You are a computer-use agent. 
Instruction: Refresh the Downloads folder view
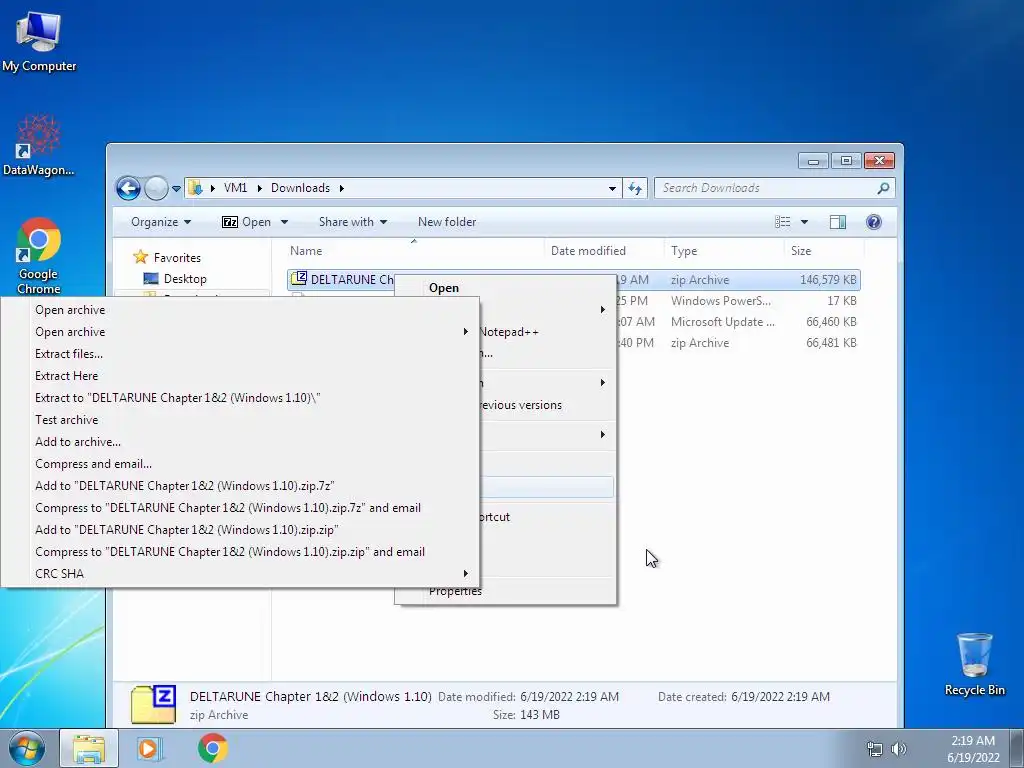[635, 188]
